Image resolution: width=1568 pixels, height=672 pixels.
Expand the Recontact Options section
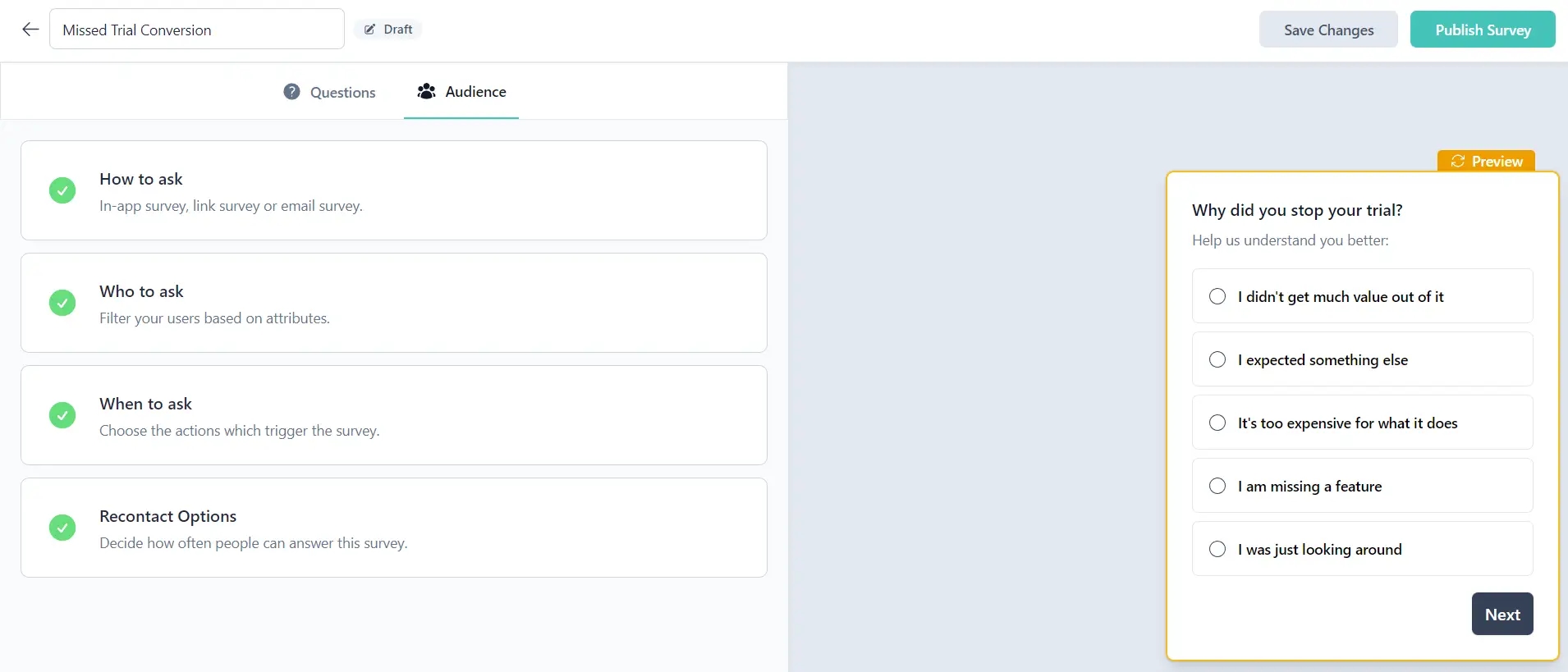394,528
